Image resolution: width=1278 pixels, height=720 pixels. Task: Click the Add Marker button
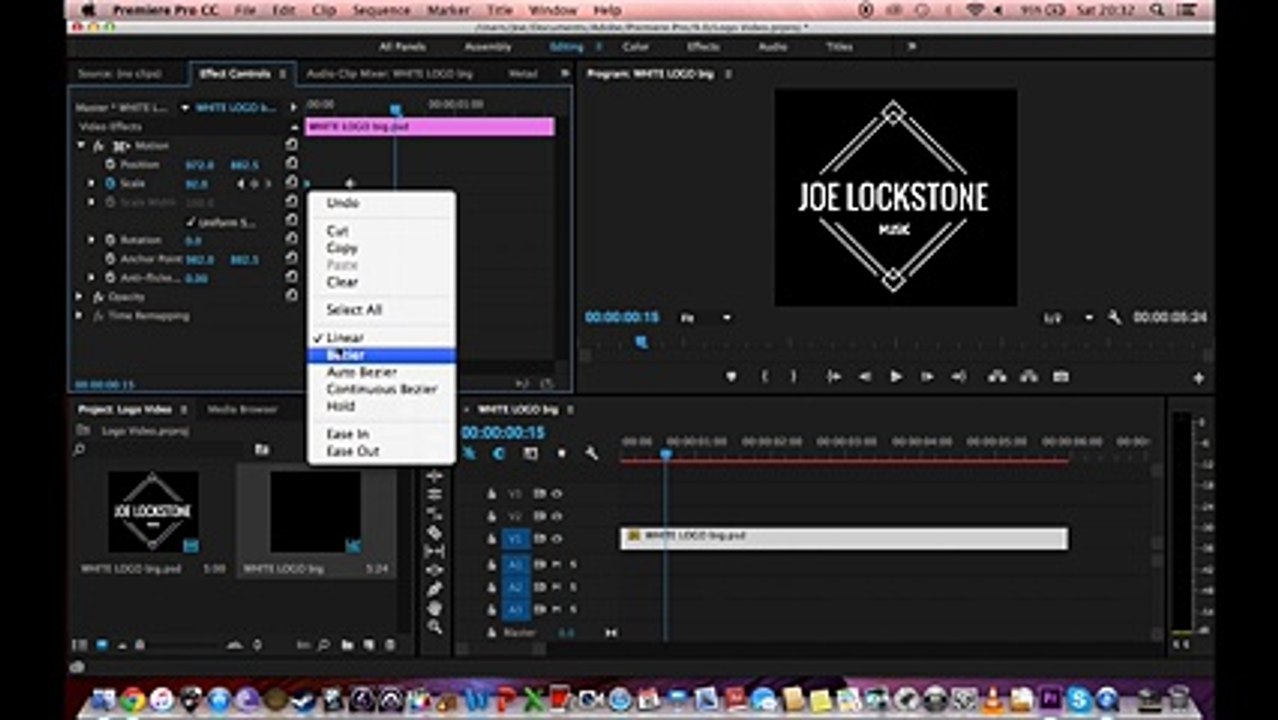(x=731, y=377)
